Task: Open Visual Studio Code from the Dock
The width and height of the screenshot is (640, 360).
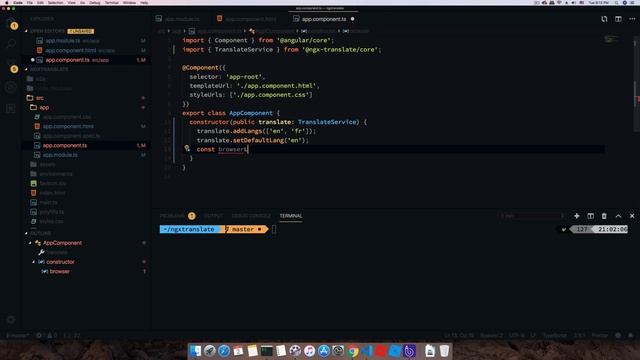Action: tap(367, 351)
